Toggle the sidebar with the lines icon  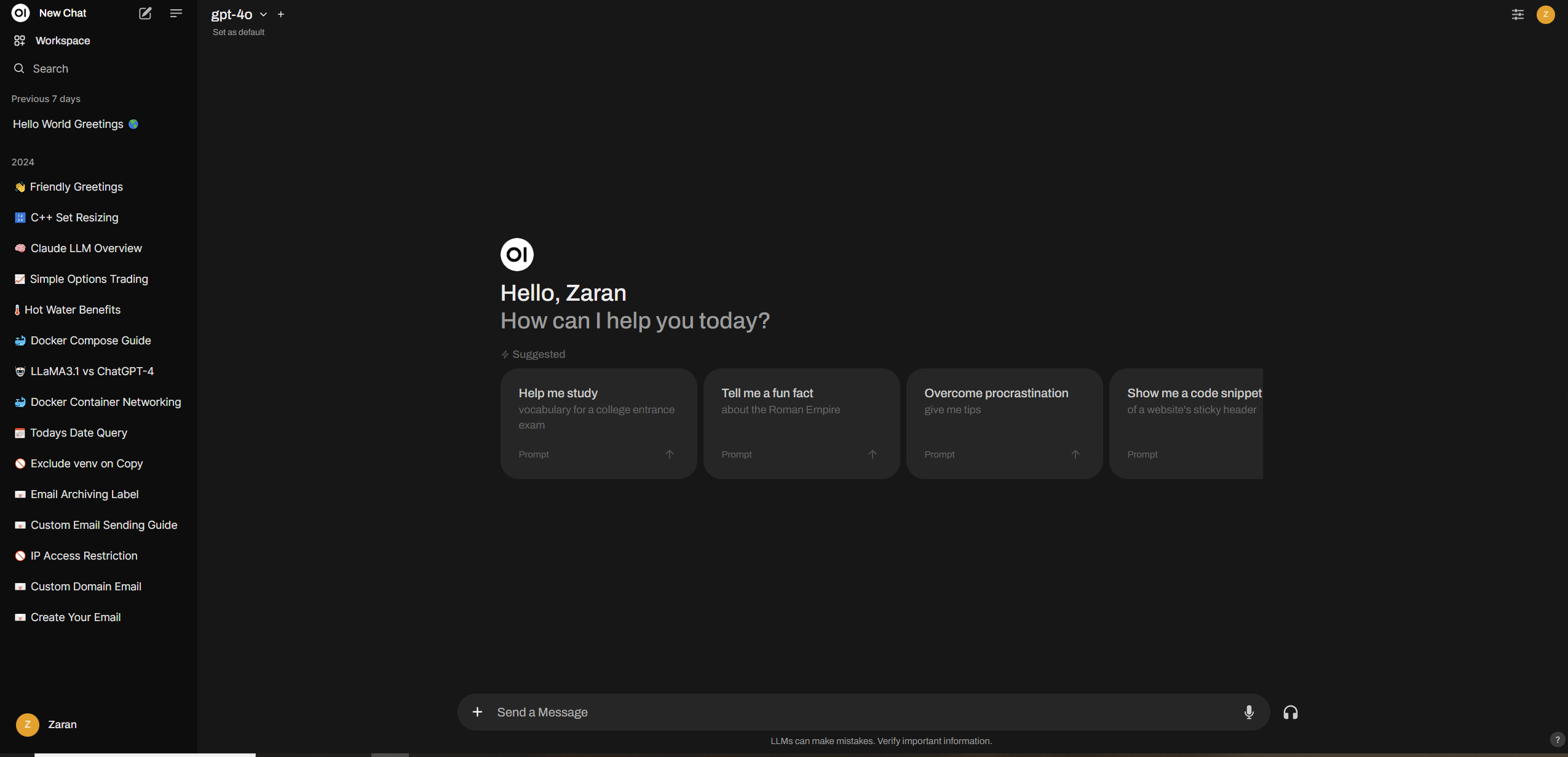(x=176, y=14)
